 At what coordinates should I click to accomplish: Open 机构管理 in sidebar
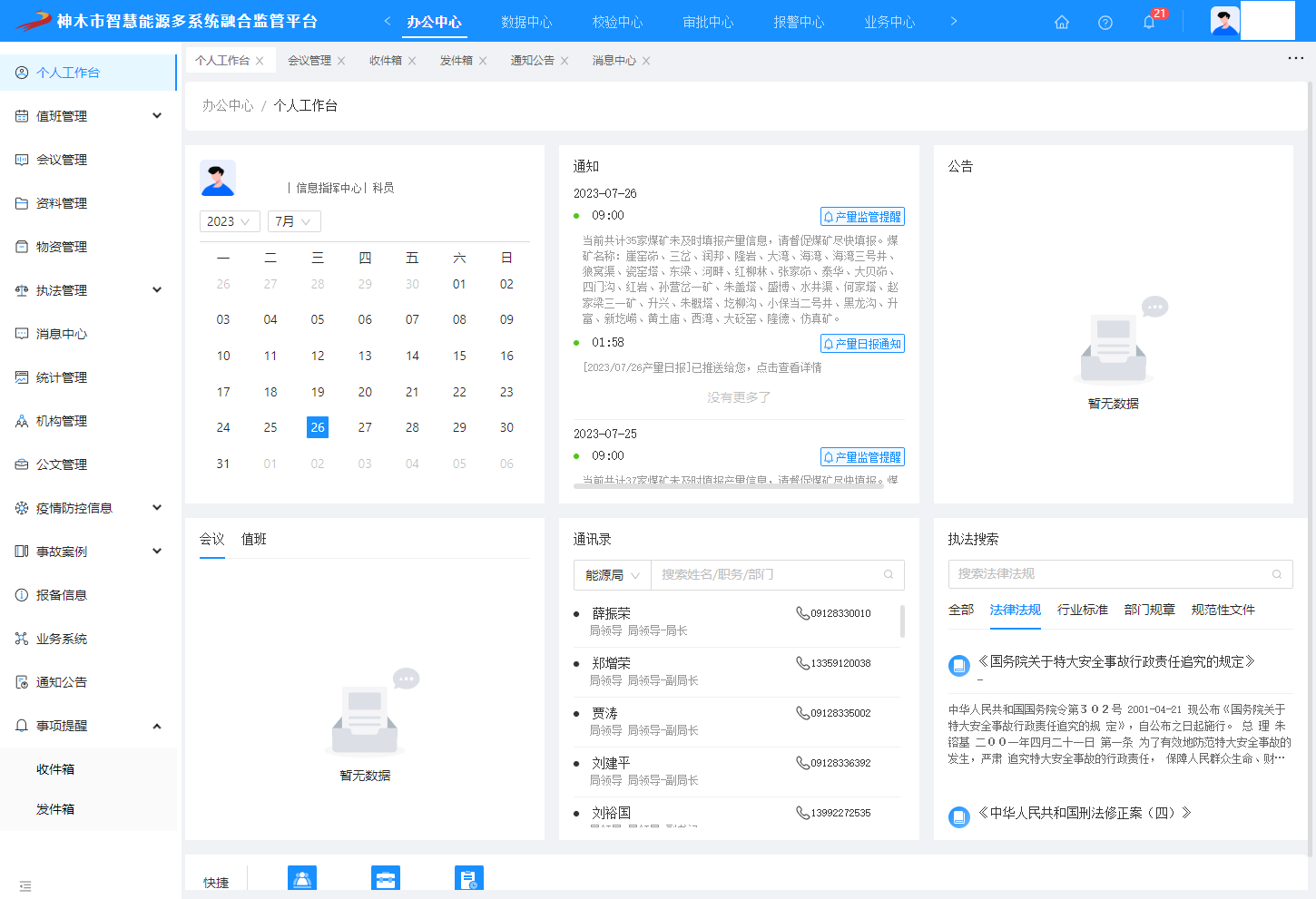click(x=88, y=421)
